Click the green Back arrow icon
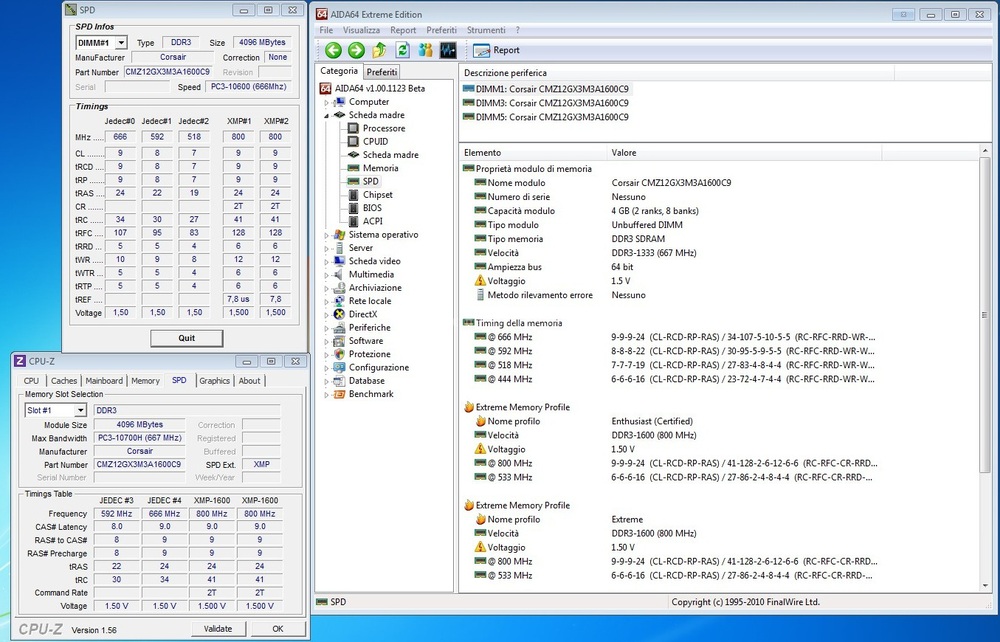The height and width of the screenshot is (642, 1000). click(x=333, y=50)
